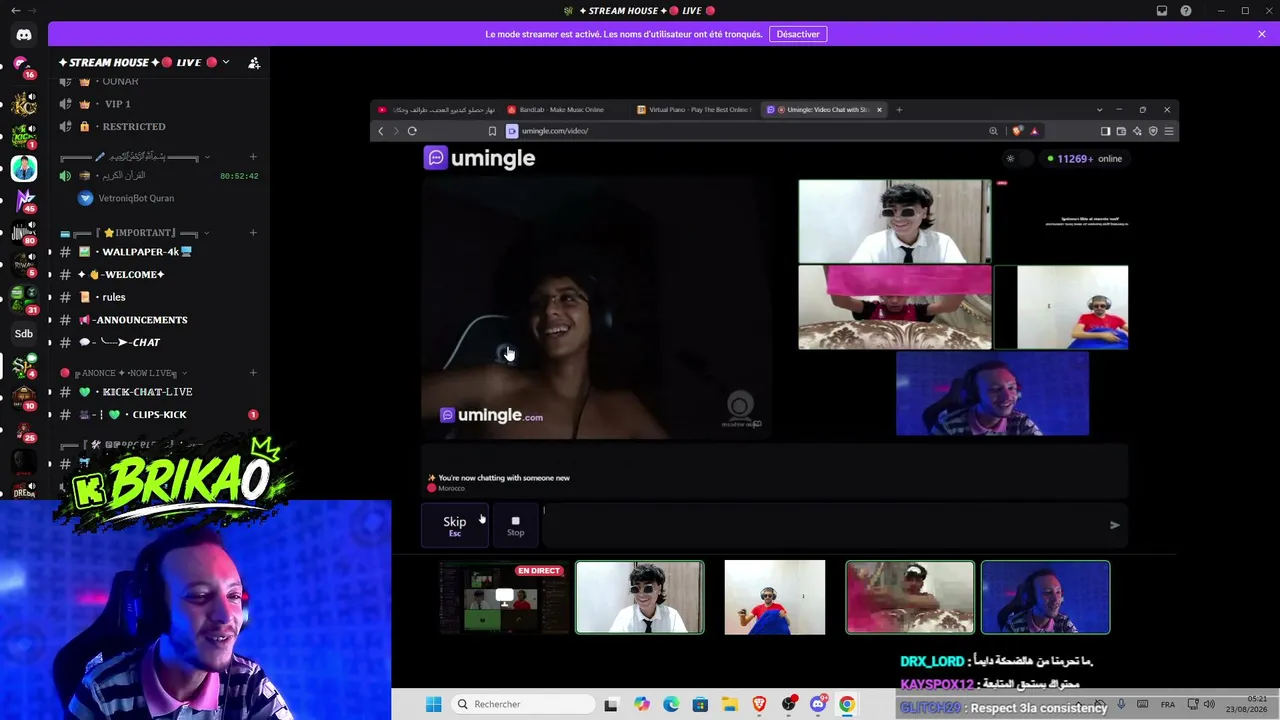Open the browser hamburger menu
This screenshot has width=1280, height=720.
tap(1169, 131)
